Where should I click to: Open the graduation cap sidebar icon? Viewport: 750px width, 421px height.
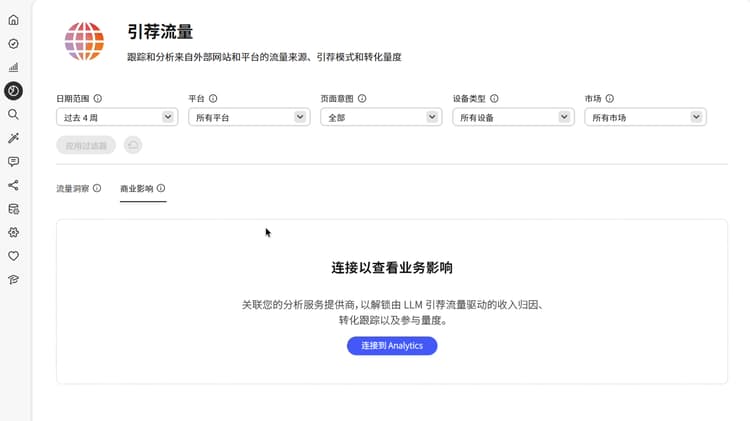[x=13, y=280]
